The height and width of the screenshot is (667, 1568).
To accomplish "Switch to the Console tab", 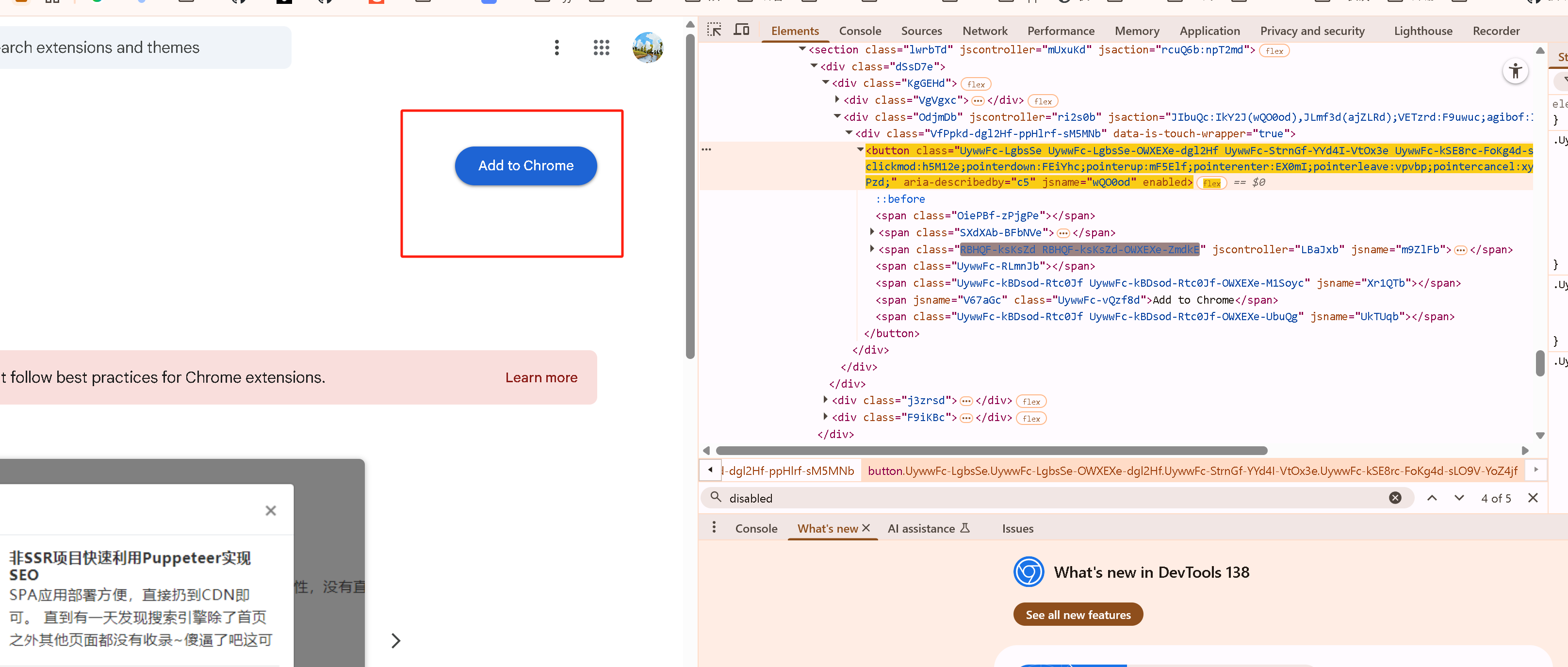I will pos(860,31).
